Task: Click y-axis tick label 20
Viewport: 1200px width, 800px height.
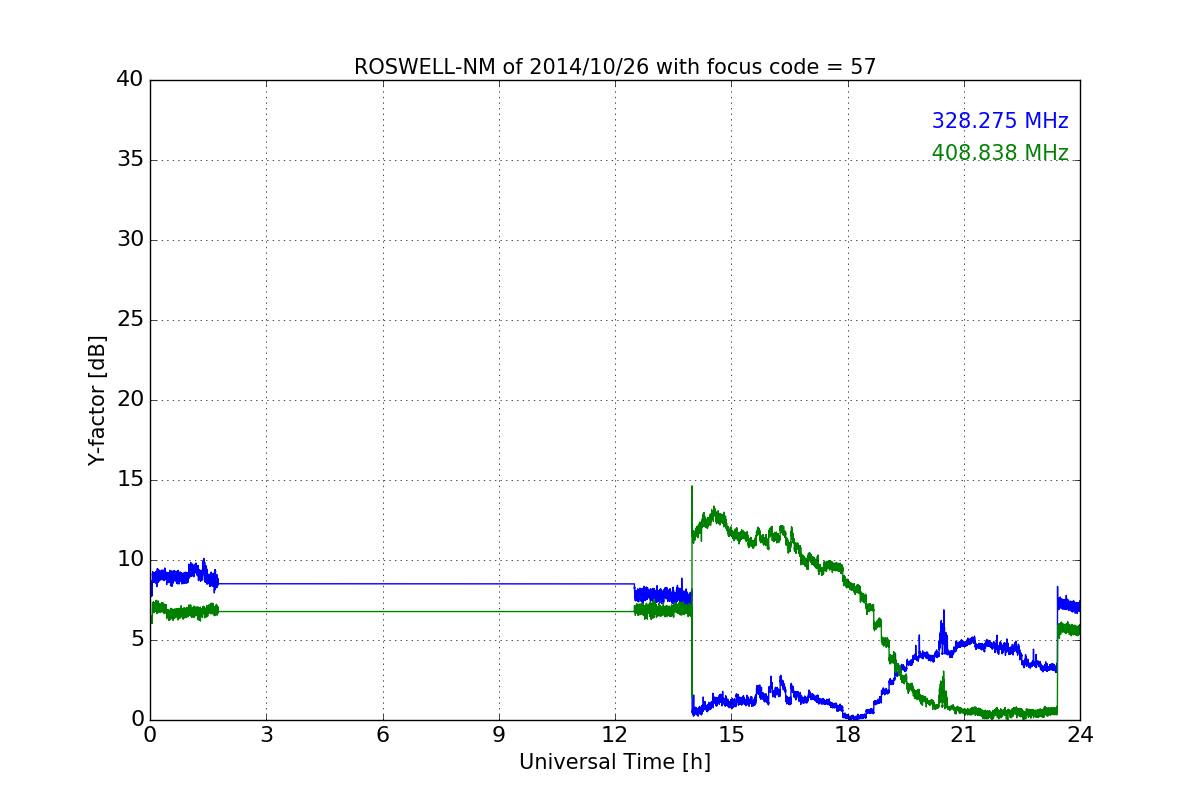Action: pos(129,400)
